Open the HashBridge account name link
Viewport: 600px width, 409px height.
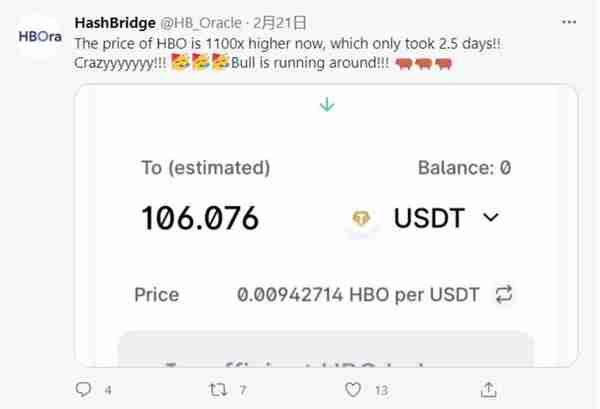point(115,23)
